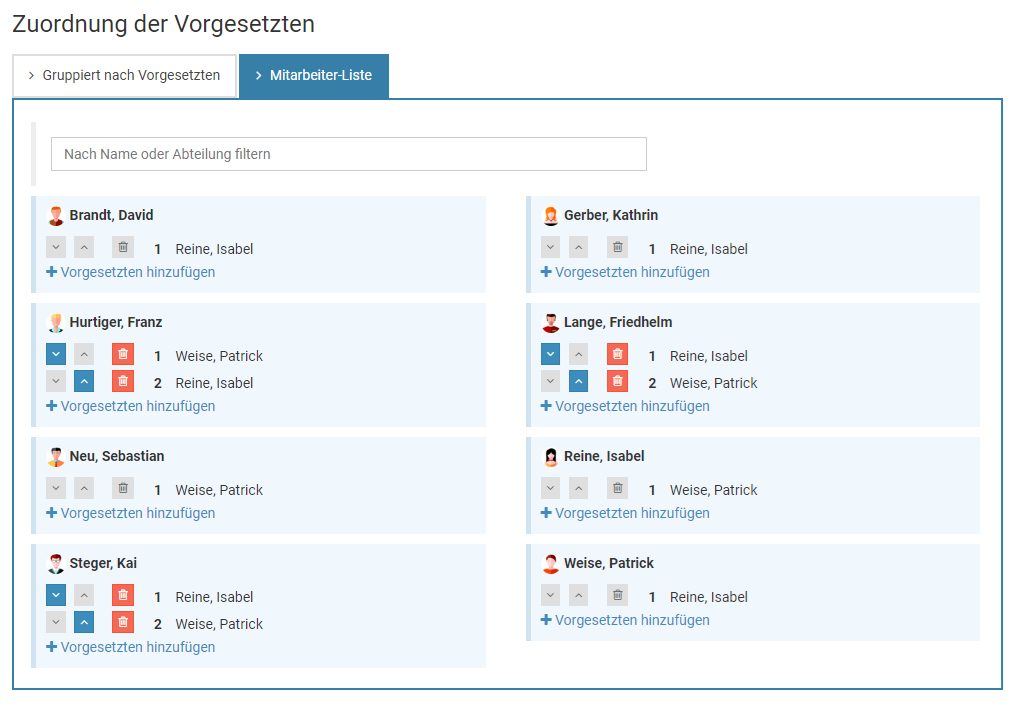The image size is (1020, 705).
Task: Move Weise, Patrick up under Lange, Friedhelm
Action: pyautogui.click(x=579, y=382)
